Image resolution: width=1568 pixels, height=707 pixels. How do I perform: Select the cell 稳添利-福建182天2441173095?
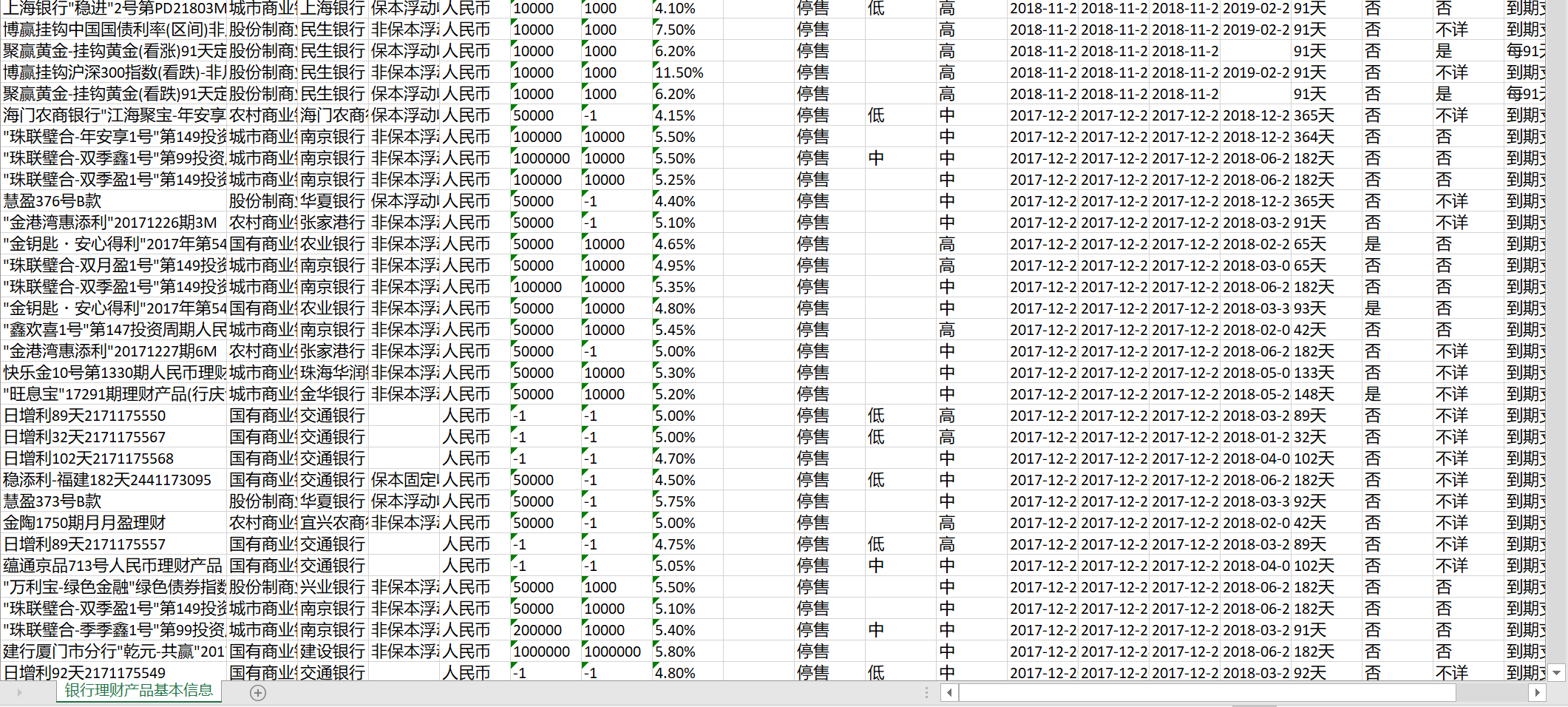(114, 480)
